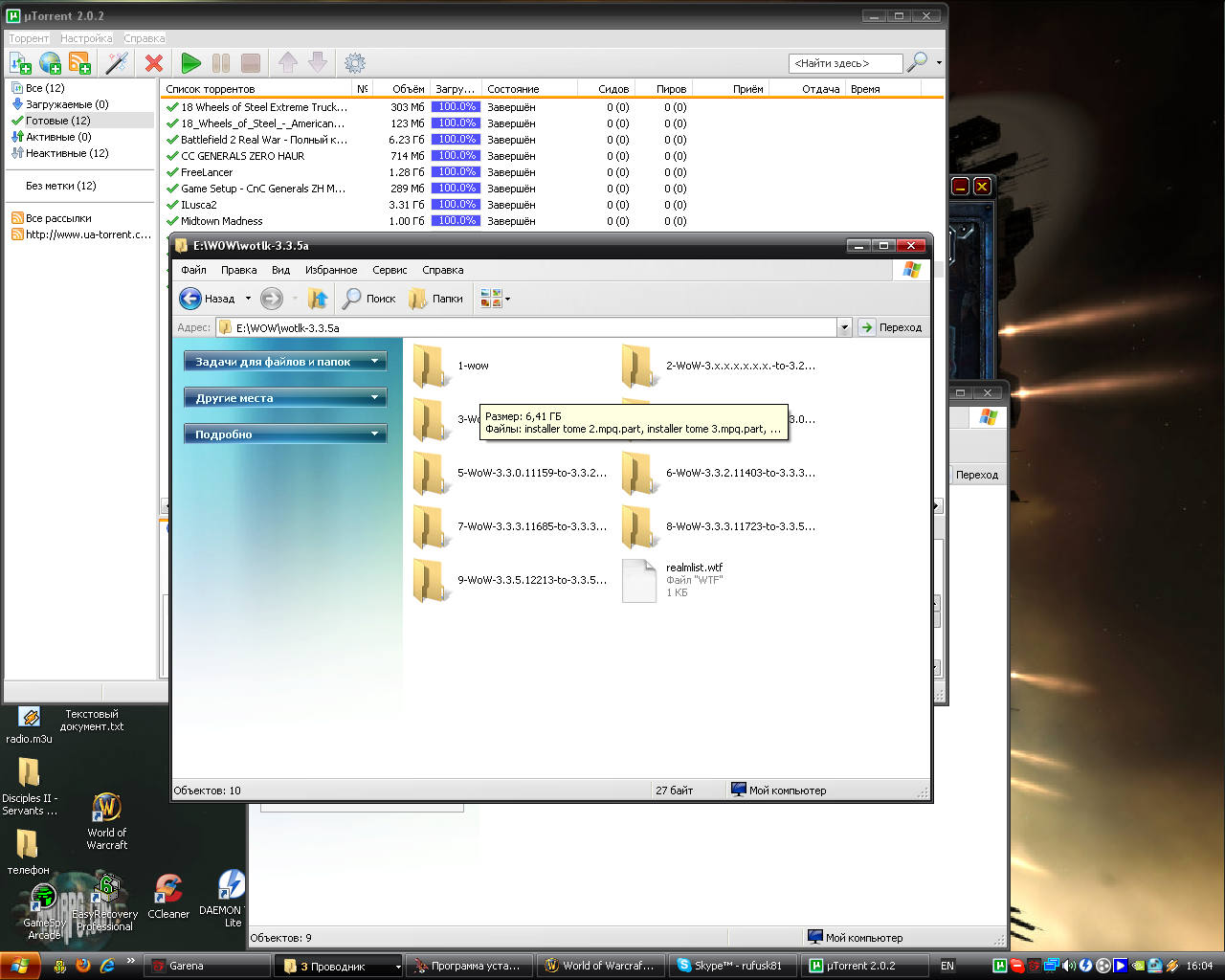Viewport: 1225px width, 980px height.
Task: Expand the address bar dropdown arrow
Action: click(844, 327)
